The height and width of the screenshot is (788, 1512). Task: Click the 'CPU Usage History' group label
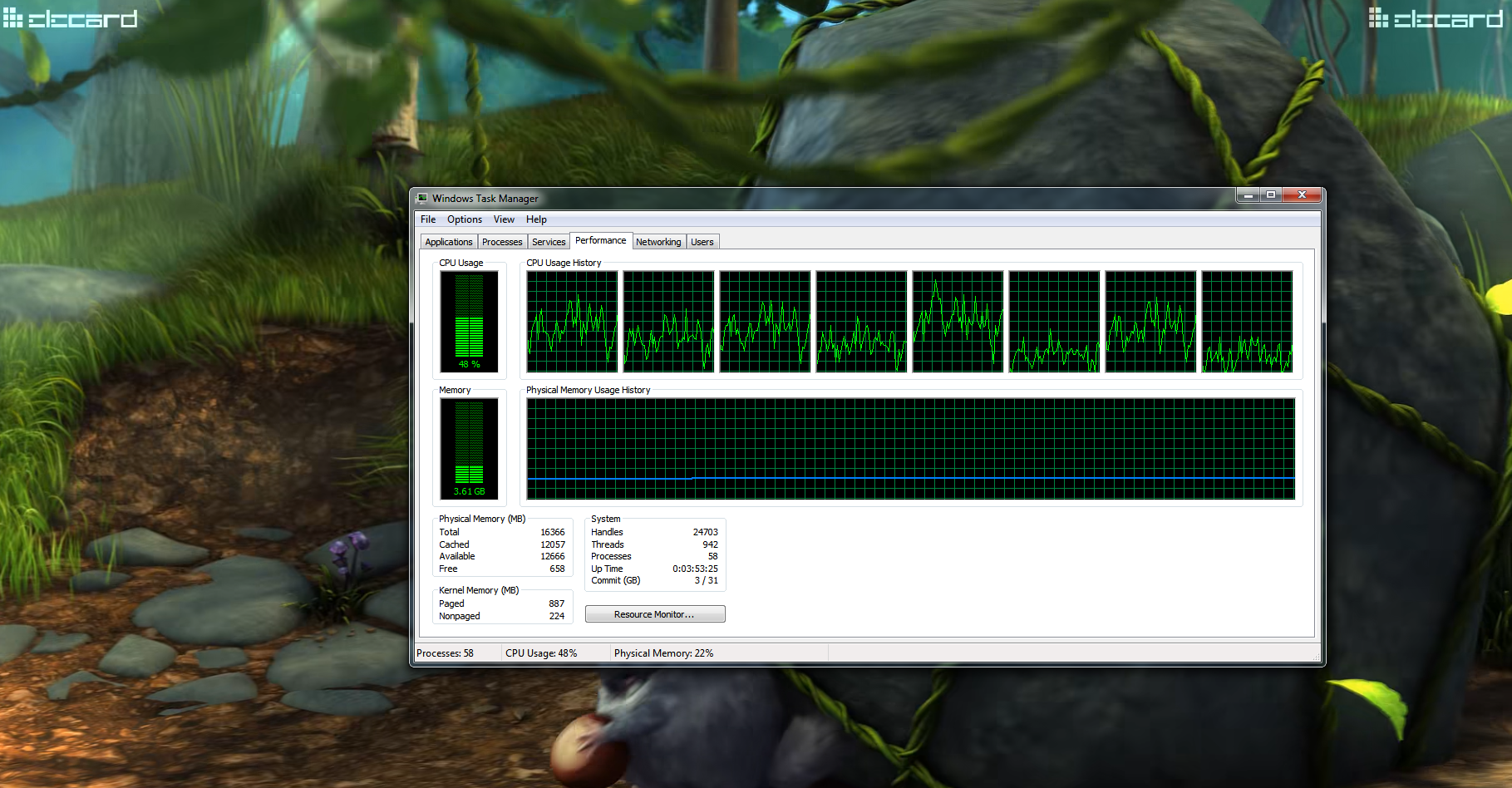tap(564, 263)
